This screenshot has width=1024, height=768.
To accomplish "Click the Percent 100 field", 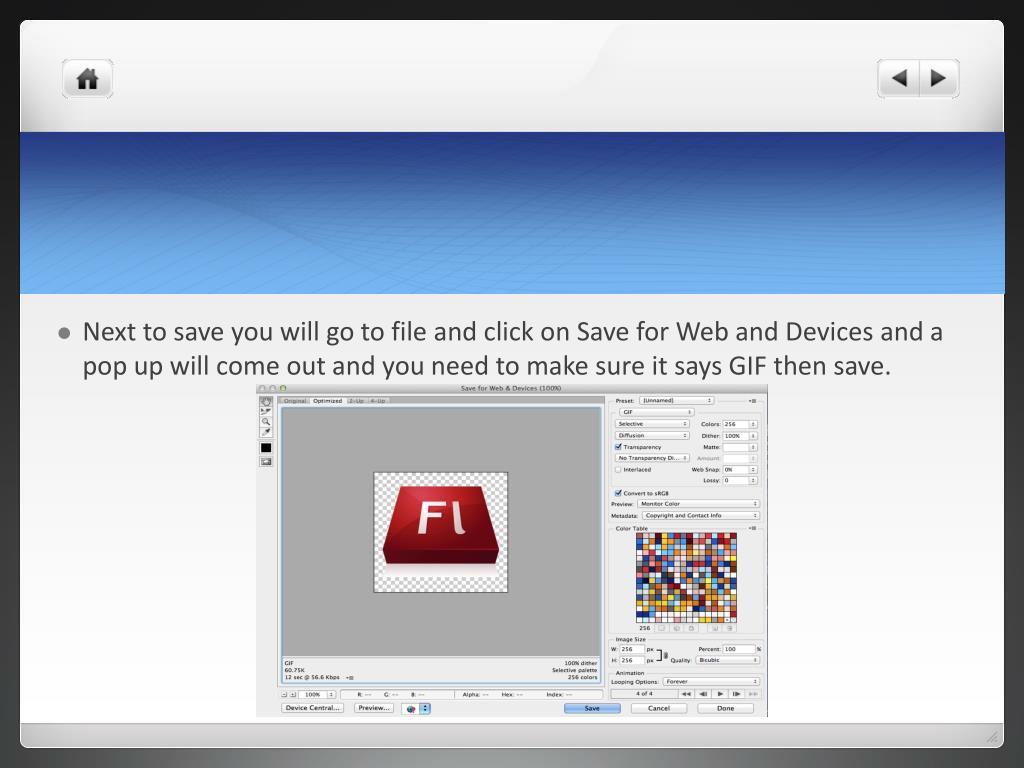I will 739,649.
